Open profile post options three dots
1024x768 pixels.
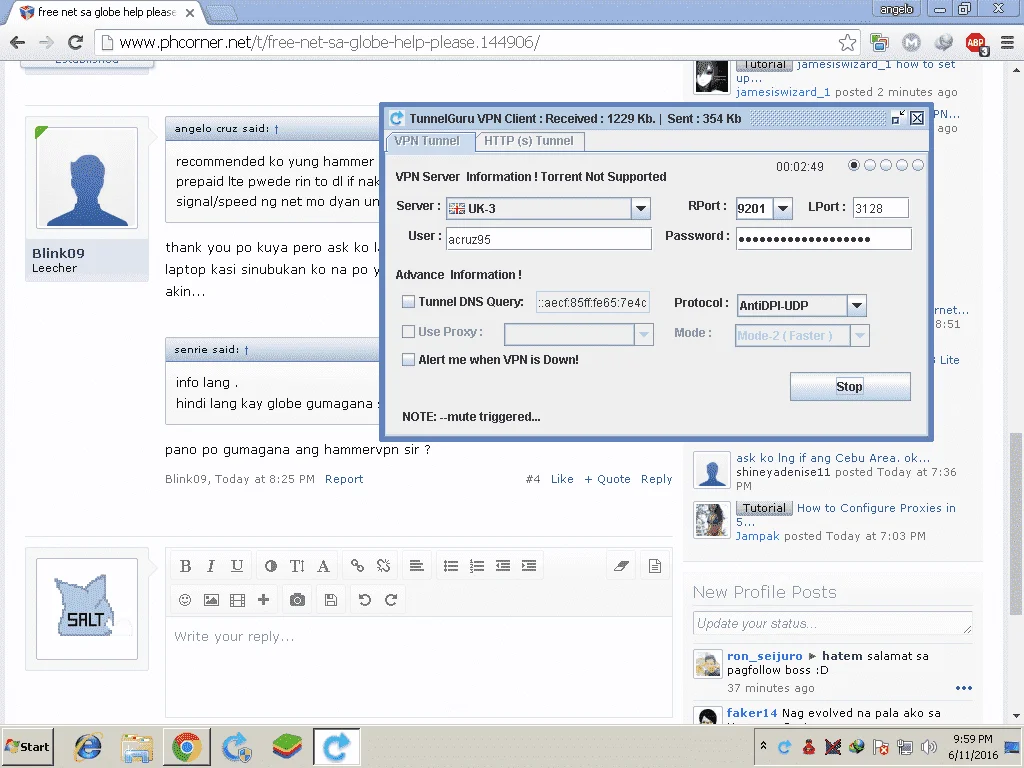coord(964,688)
